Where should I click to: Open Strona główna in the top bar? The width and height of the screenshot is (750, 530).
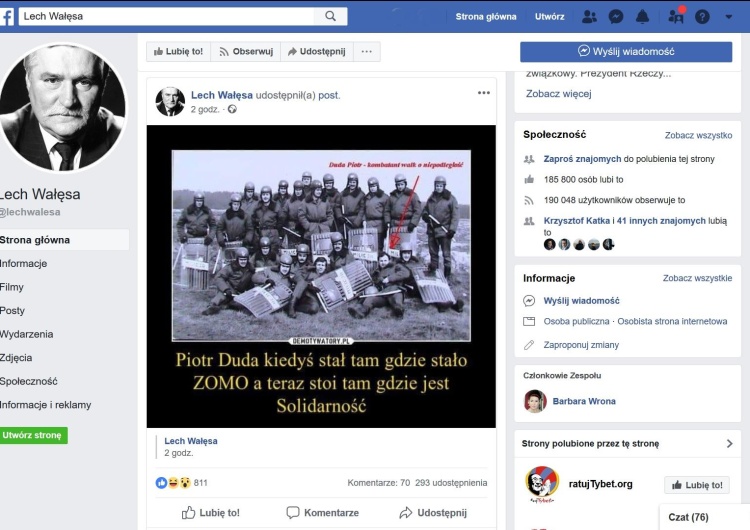point(486,16)
